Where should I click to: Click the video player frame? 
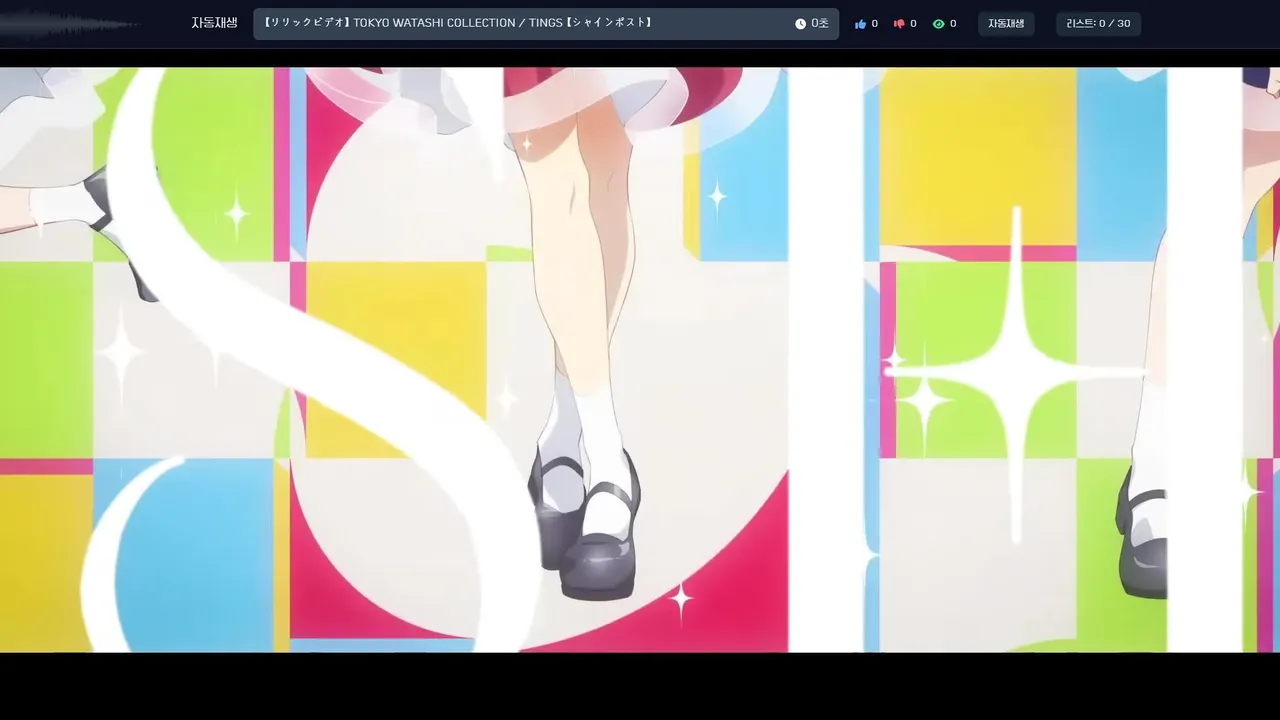point(640,360)
